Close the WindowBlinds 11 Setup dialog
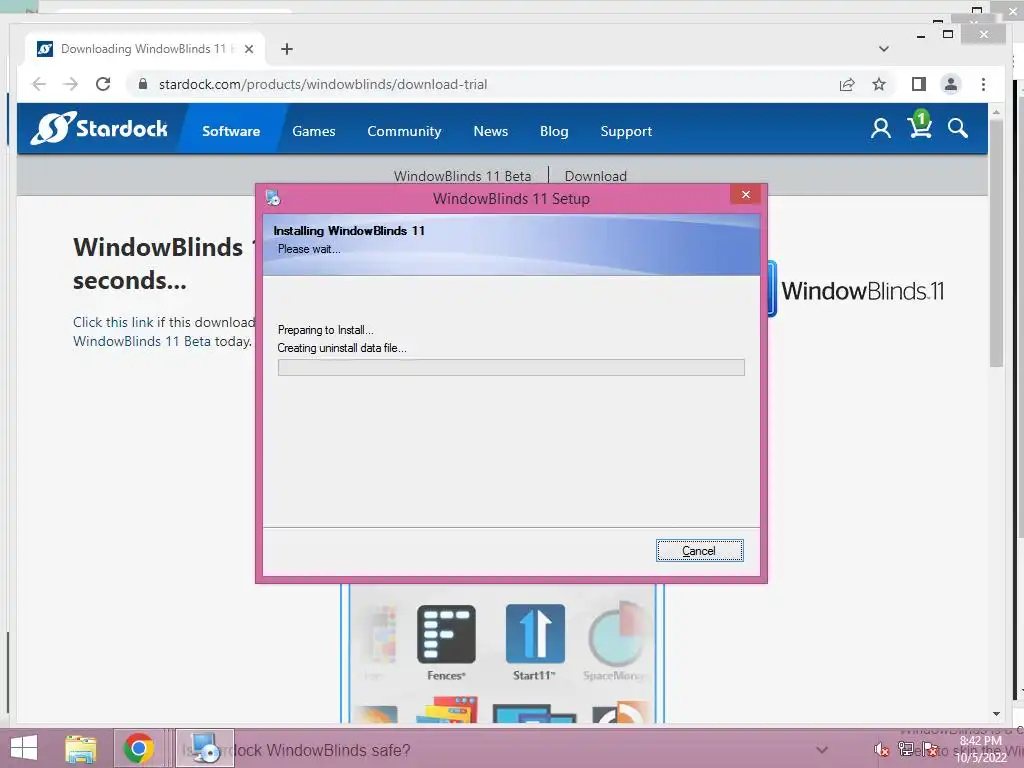1024x768 pixels. (746, 195)
